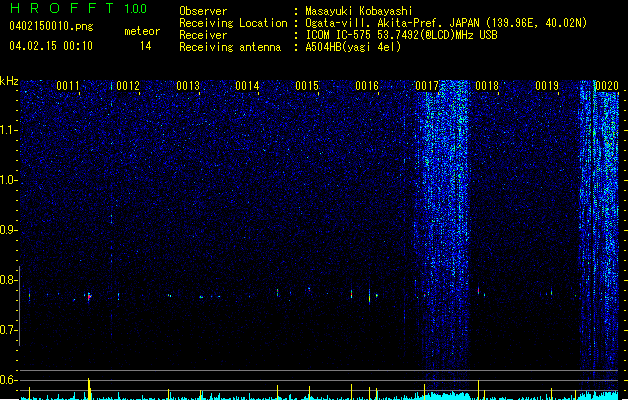Click the meteor count value 14
The image size is (629, 400).
click(146, 46)
